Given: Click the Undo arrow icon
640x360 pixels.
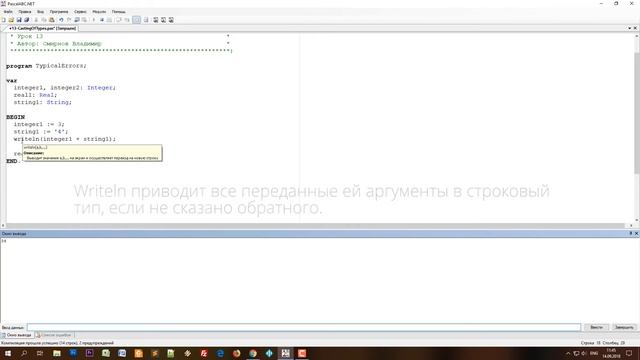Looking at the screenshot, I should tap(61, 20).
